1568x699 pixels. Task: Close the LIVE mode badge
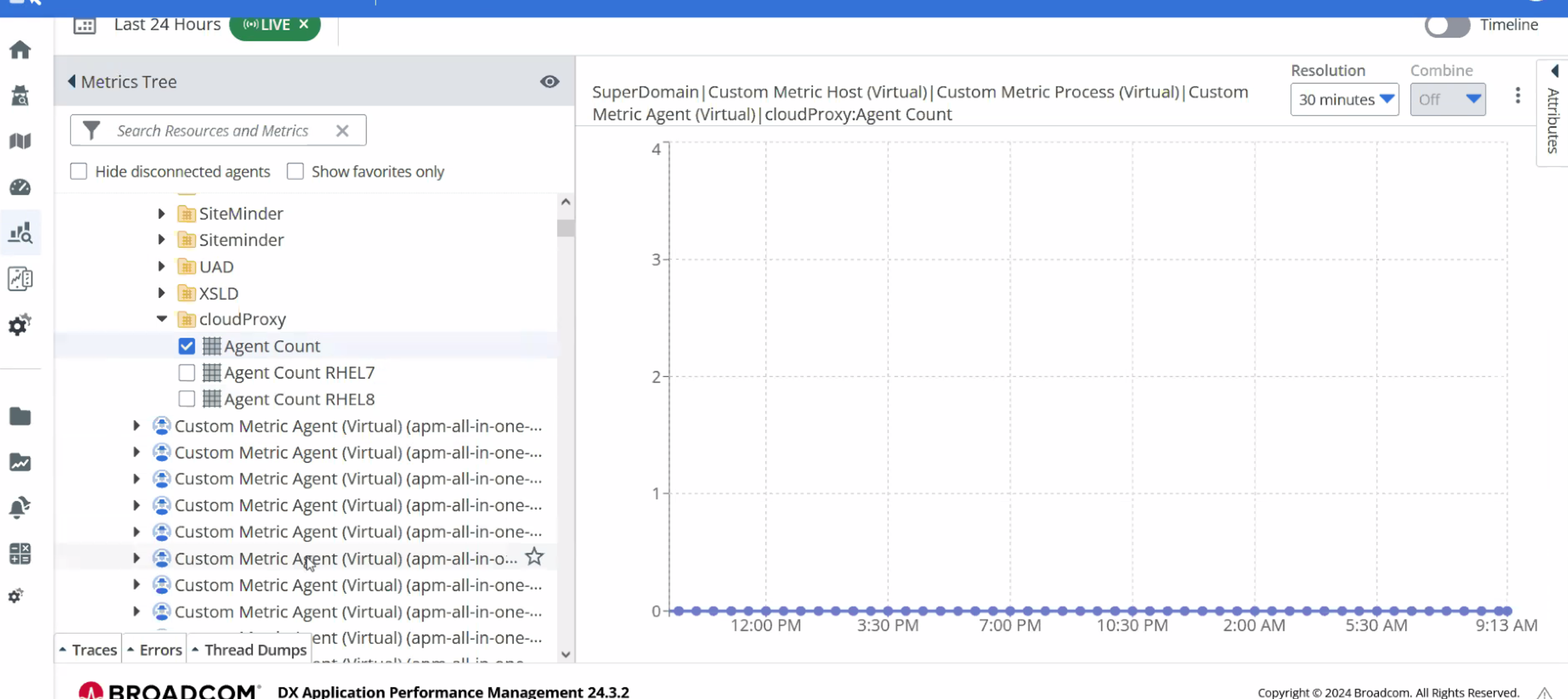tap(304, 24)
